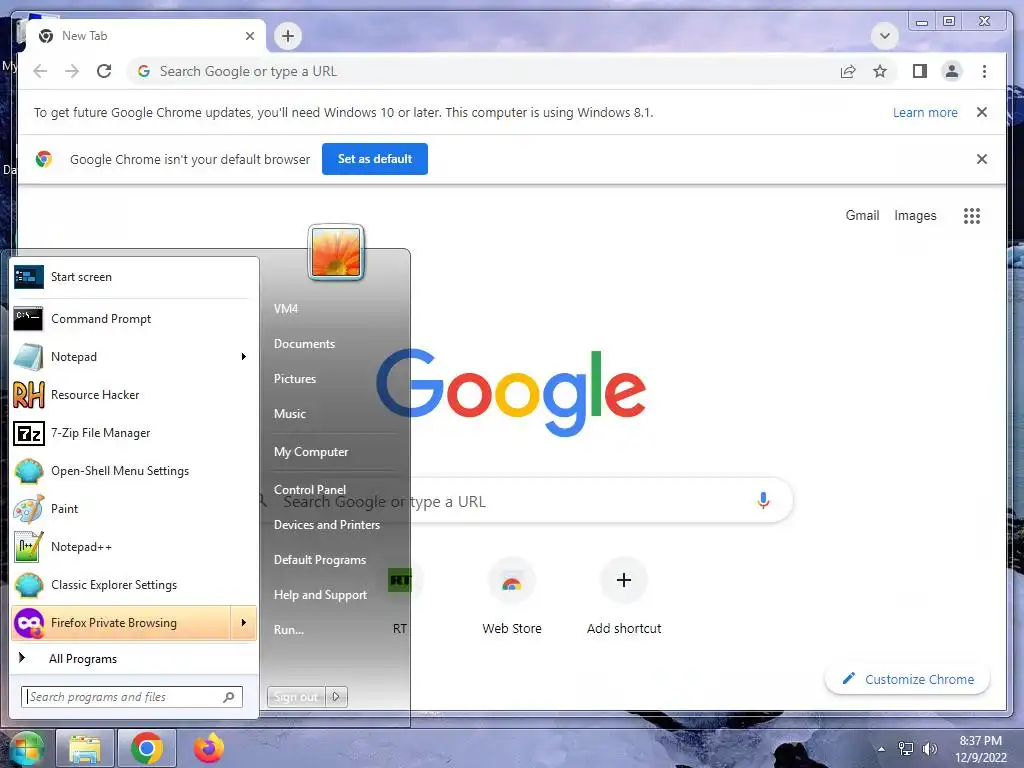Viewport: 1024px width, 768px height.
Task: Reload the page in Chrome
Action: point(104,71)
